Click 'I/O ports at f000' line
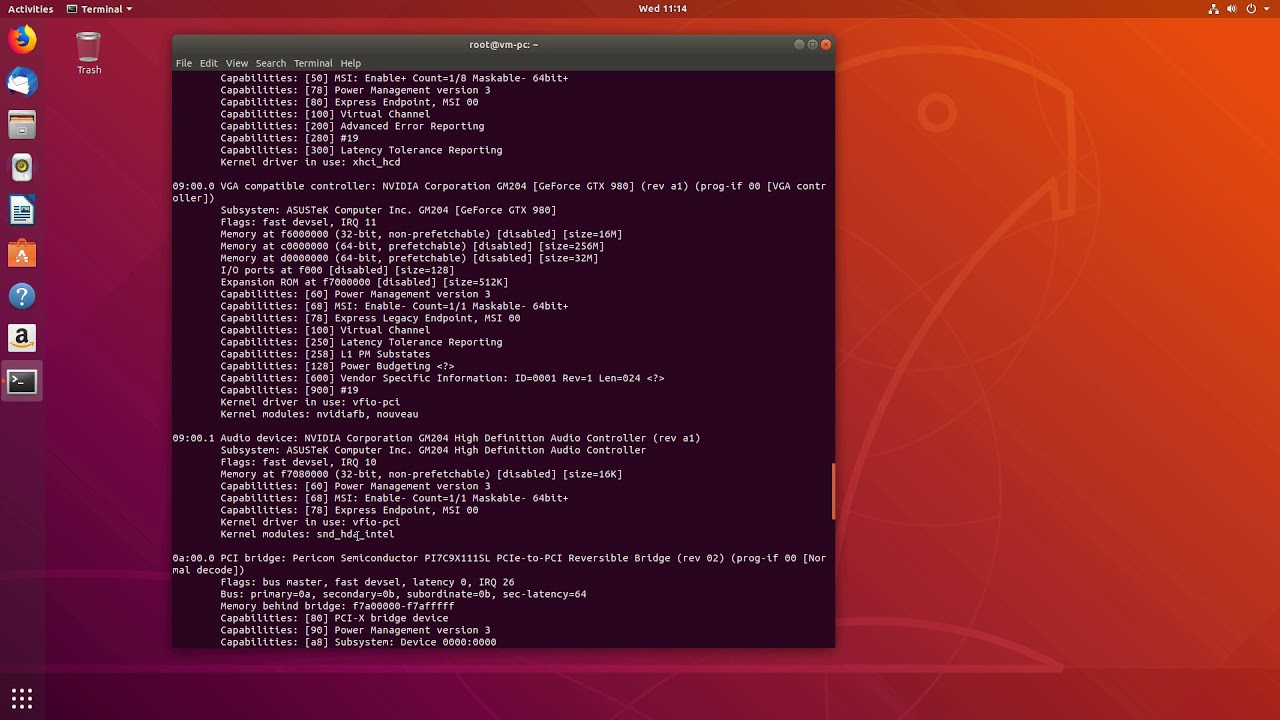Screen dimensions: 1280x720 pos(337,270)
